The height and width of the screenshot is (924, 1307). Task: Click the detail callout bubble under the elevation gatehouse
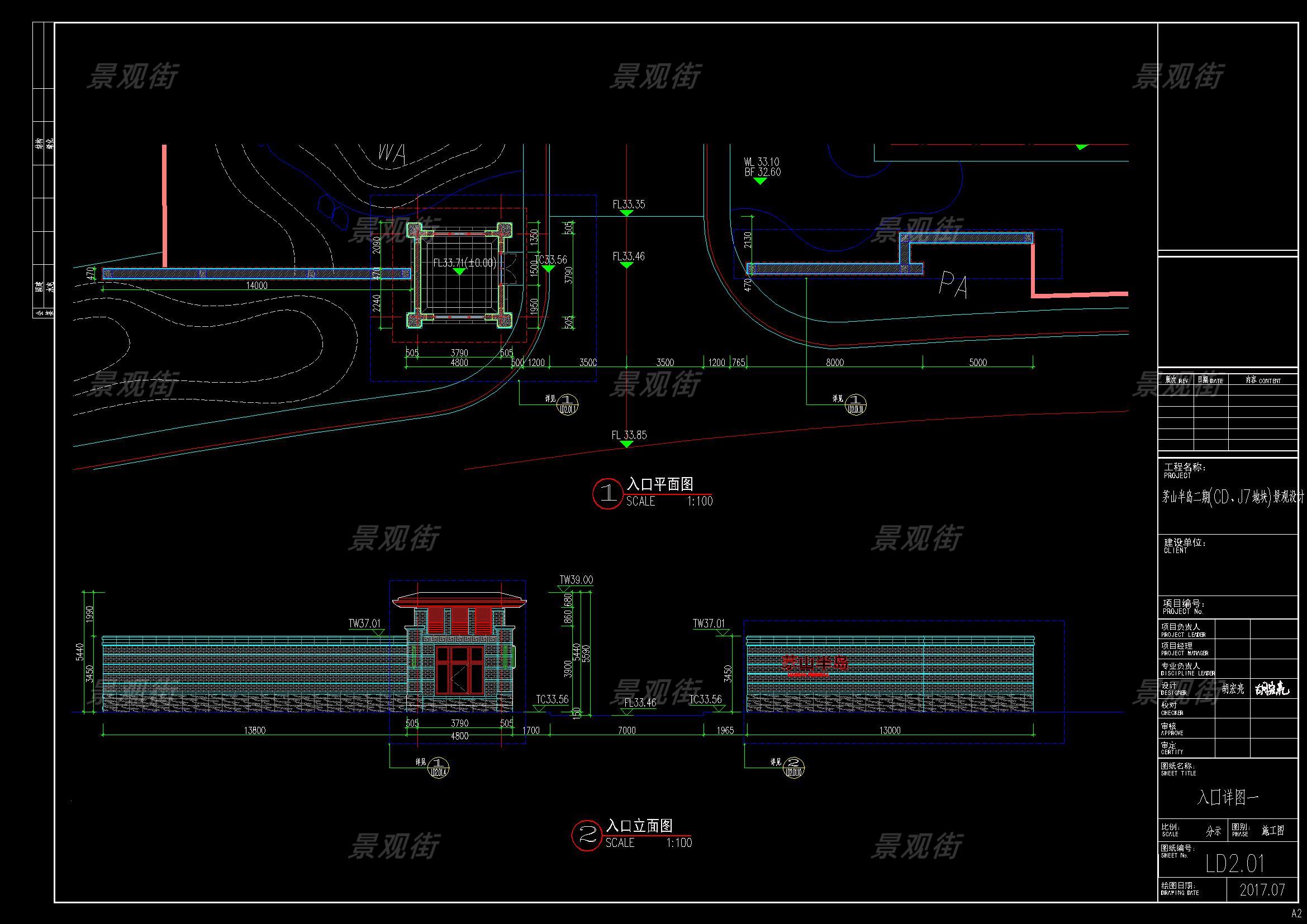tap(438, 767)
